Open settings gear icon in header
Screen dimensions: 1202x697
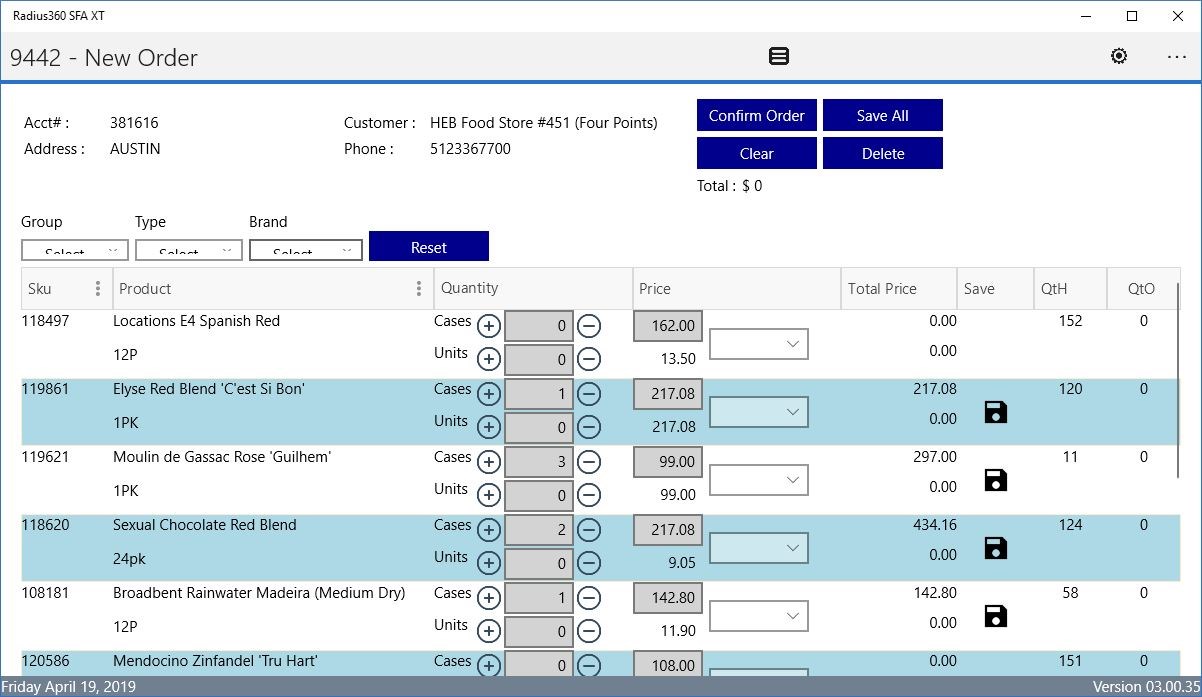pos(1119,56)
